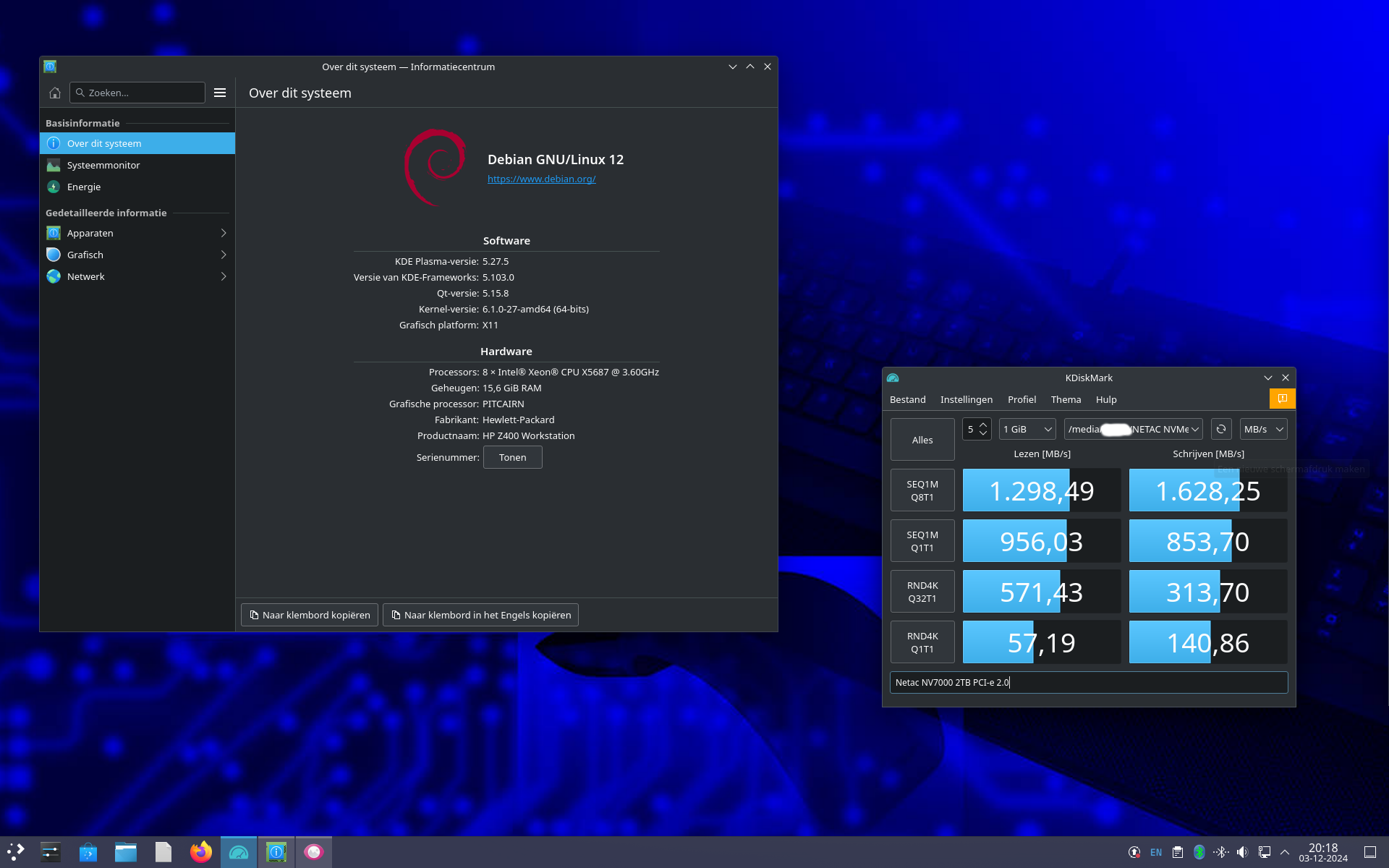
Task: Open the volume tray icon
Action: tap(1243, 852)
